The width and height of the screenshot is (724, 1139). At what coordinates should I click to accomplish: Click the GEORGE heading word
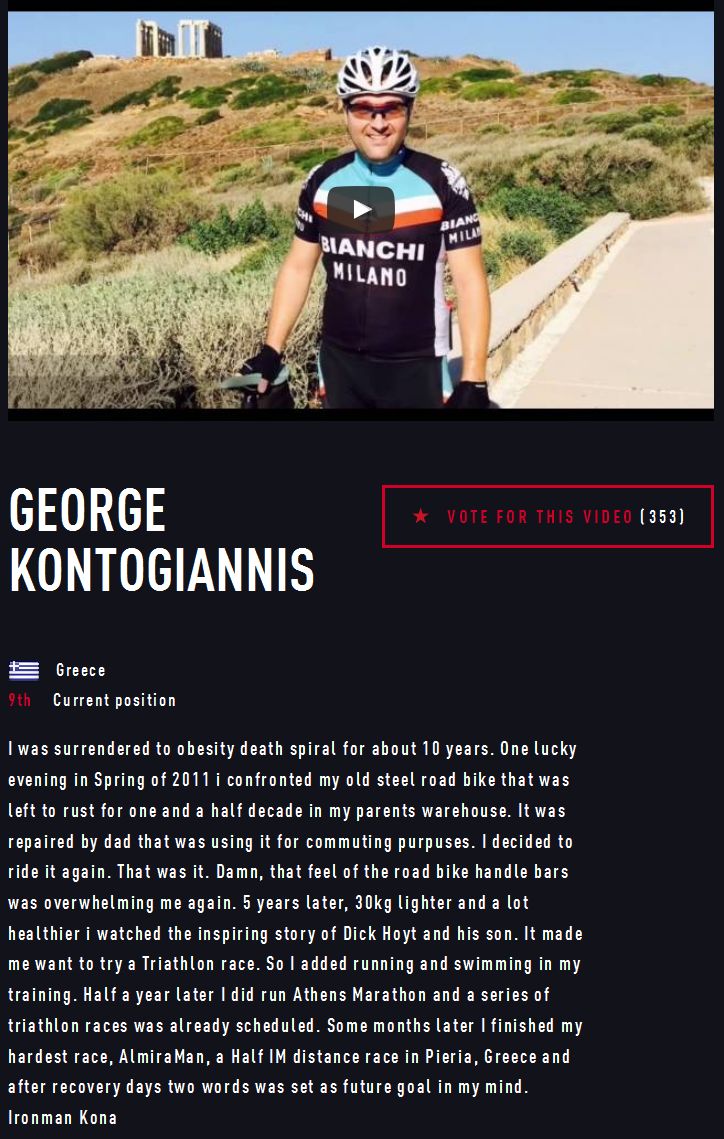(x=88, y=510)
